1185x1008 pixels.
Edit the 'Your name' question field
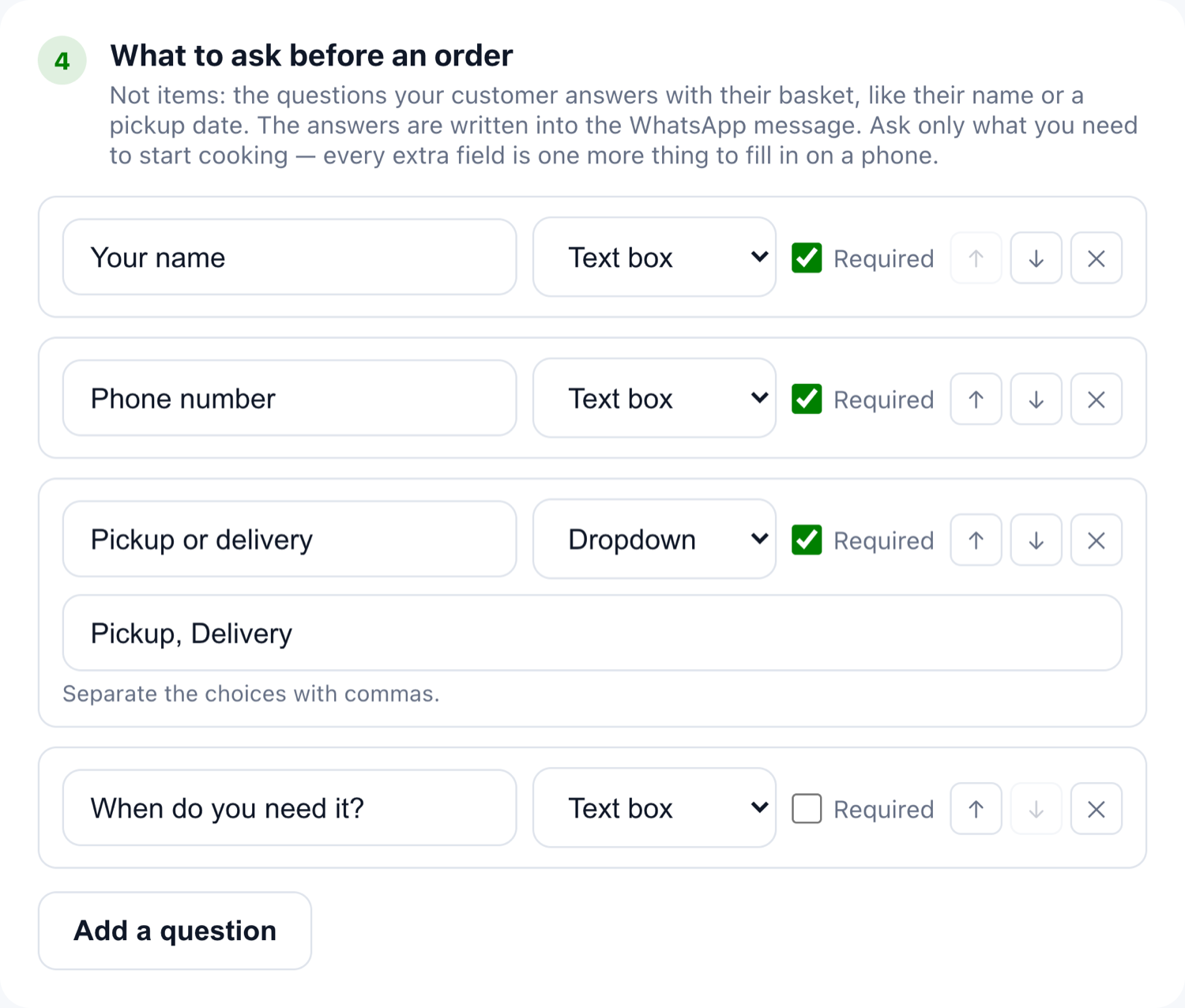(x=289, y=258)
